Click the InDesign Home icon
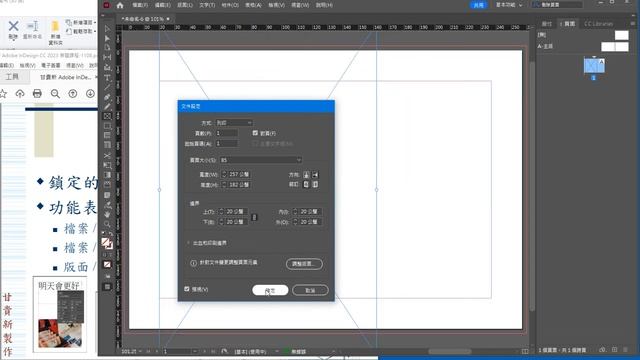Image resolution: width=640 pixels, height=360 pixels. coord(120,5)
